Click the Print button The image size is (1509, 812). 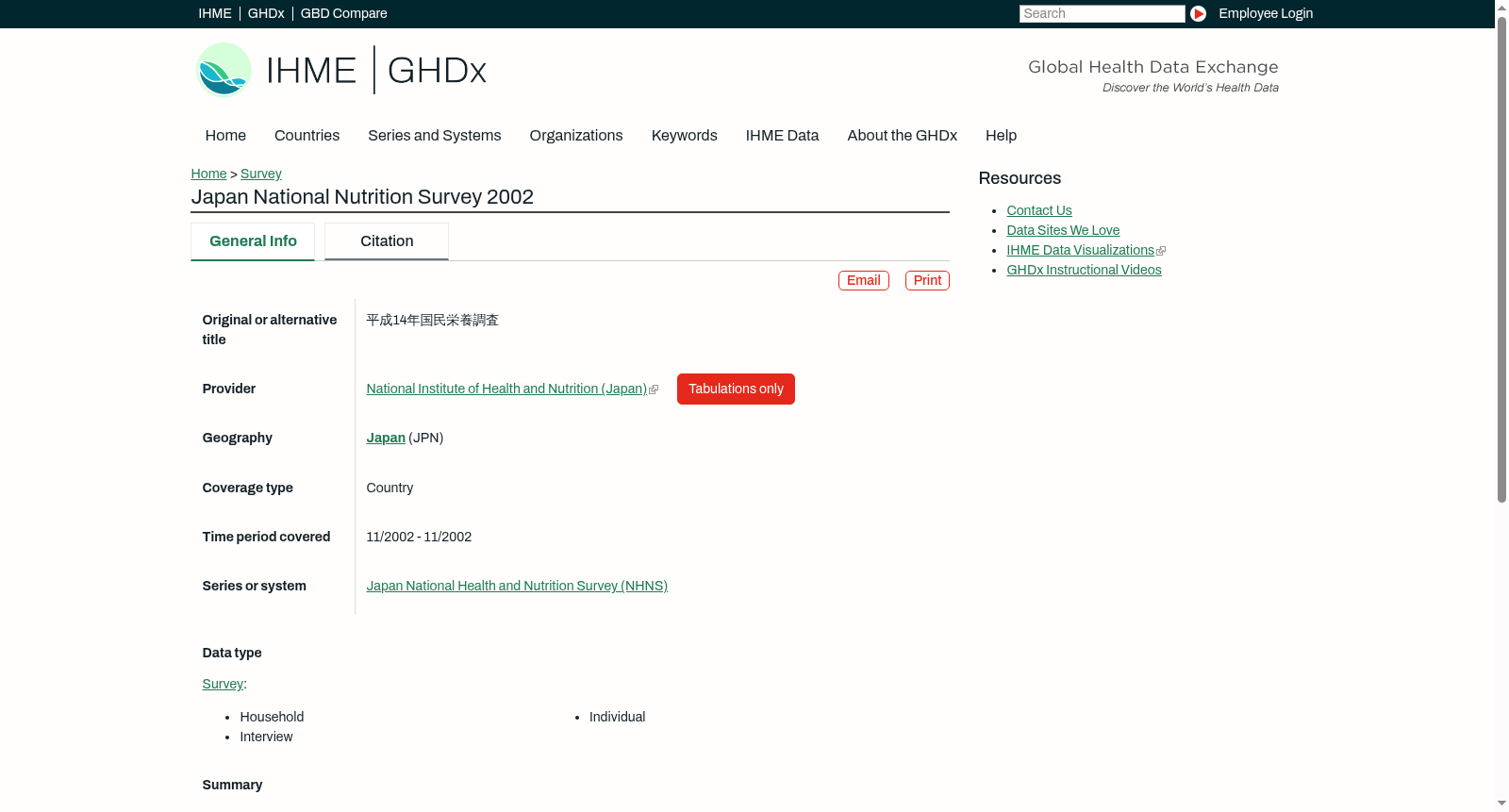click(927, 281)
